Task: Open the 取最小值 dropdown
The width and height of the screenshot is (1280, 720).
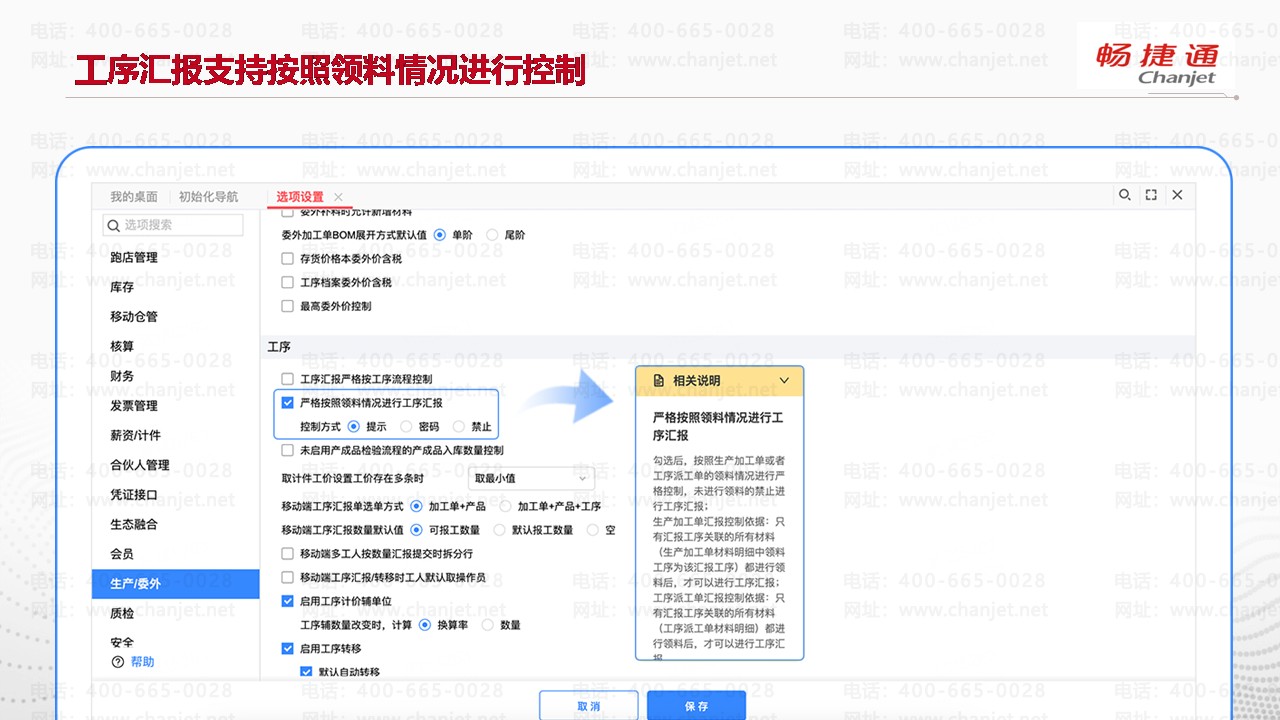Action: 533,478
